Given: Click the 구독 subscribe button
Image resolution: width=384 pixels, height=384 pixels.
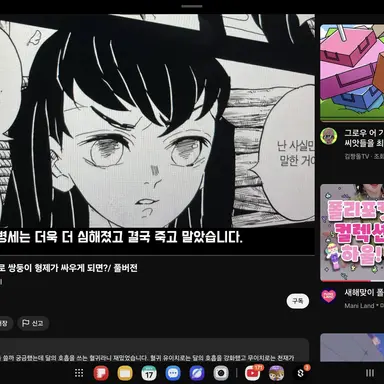Looking at the screenshot, I should coord(298,301).
